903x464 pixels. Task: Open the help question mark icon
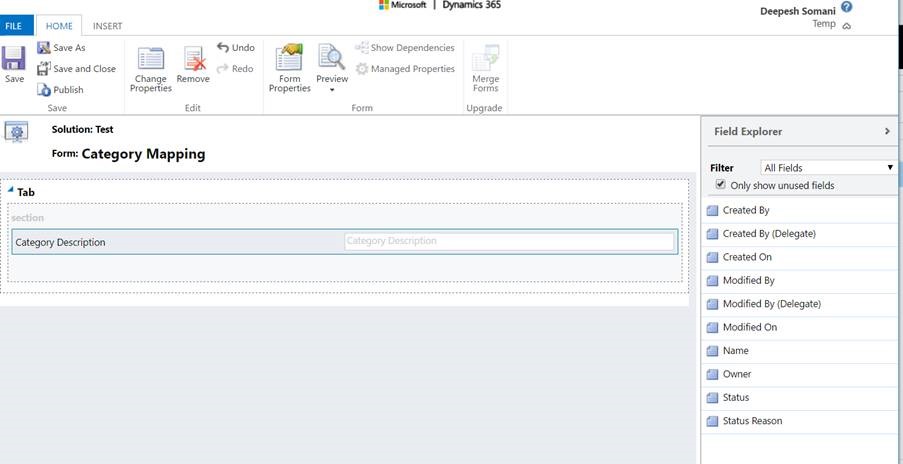click(847, 7)
